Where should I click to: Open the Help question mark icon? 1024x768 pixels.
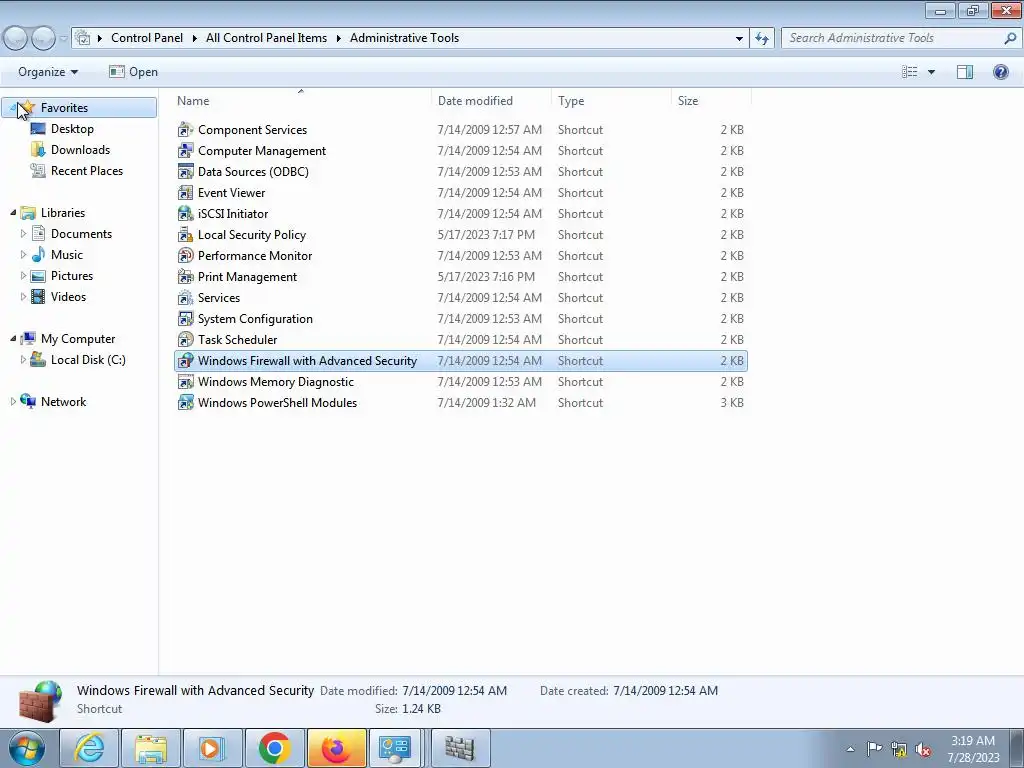[x=1000, y=72]
